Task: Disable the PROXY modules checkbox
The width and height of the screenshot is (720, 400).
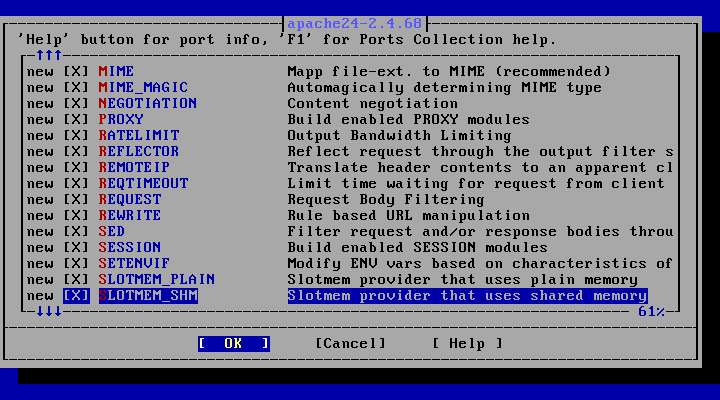Action: (x=76, y=120)
